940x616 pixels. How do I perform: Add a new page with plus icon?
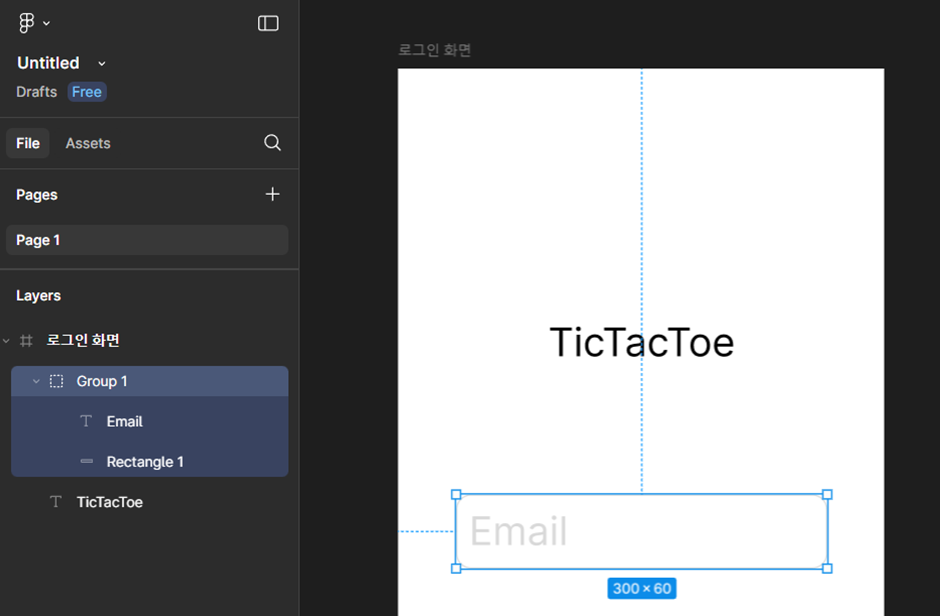272,194
